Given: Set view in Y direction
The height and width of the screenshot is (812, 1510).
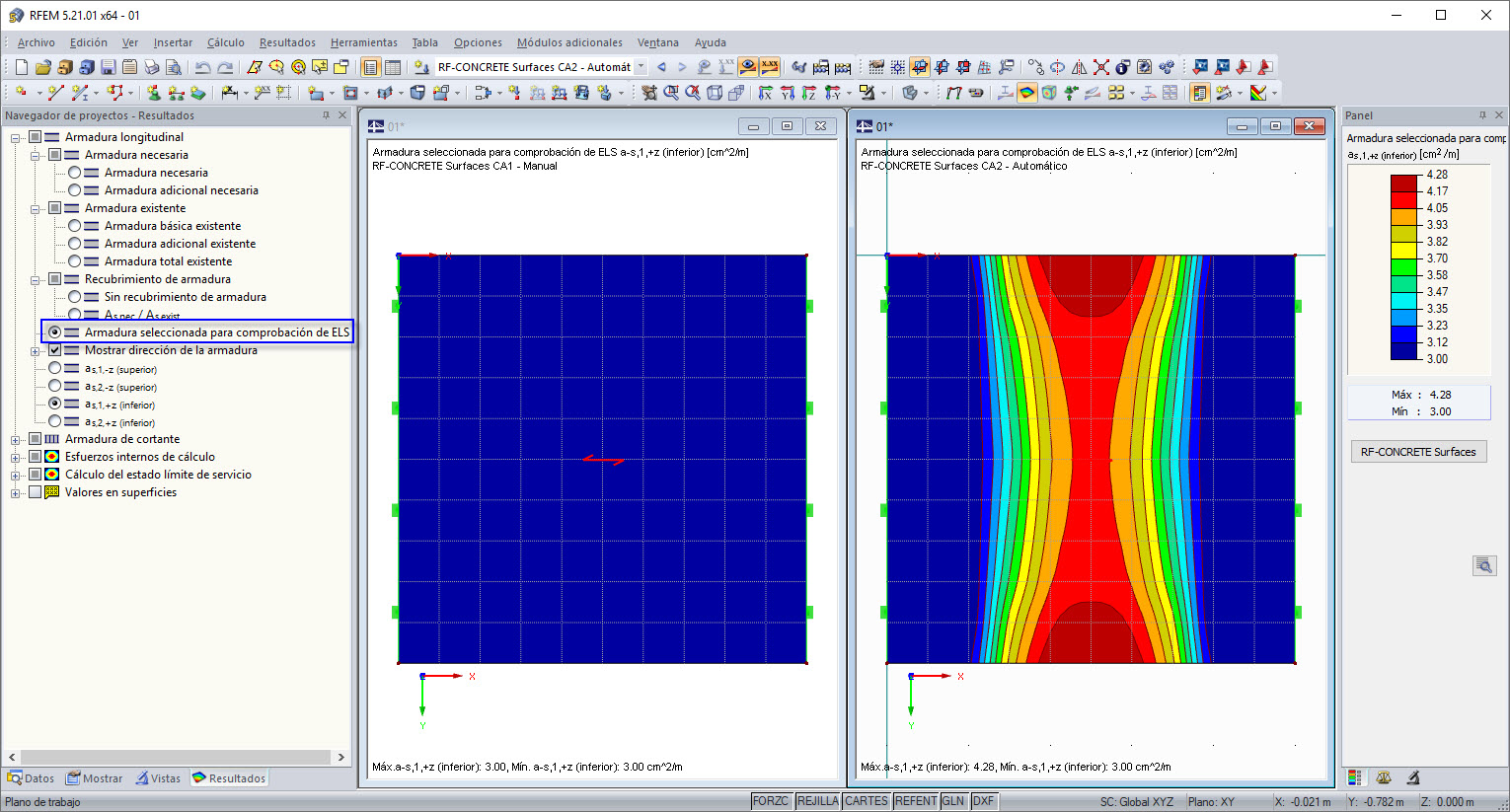Looking at the screenshot, I should tap(788, 93).
